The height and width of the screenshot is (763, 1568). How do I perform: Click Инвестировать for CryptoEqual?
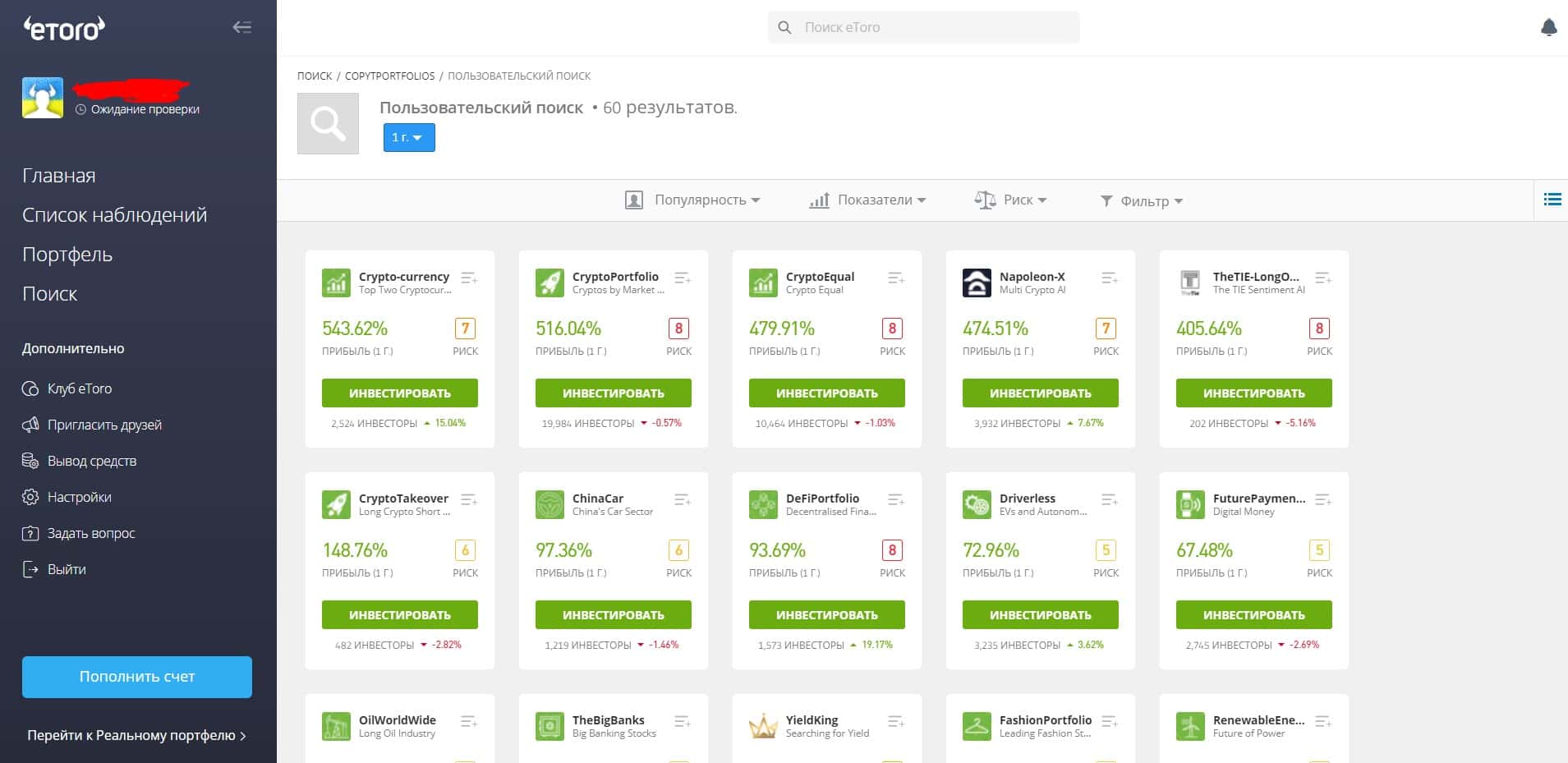coord(827,393)
